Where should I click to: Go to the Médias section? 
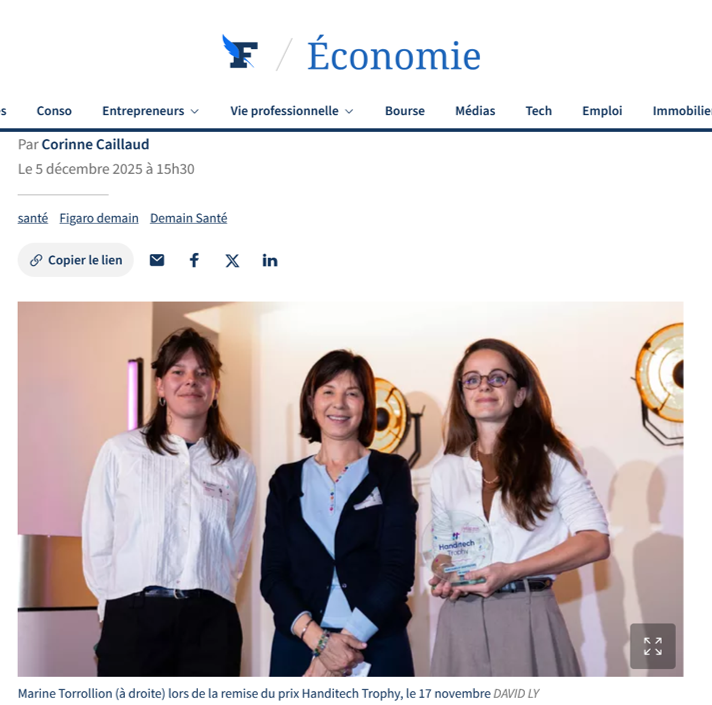click(x=475, y=111)
